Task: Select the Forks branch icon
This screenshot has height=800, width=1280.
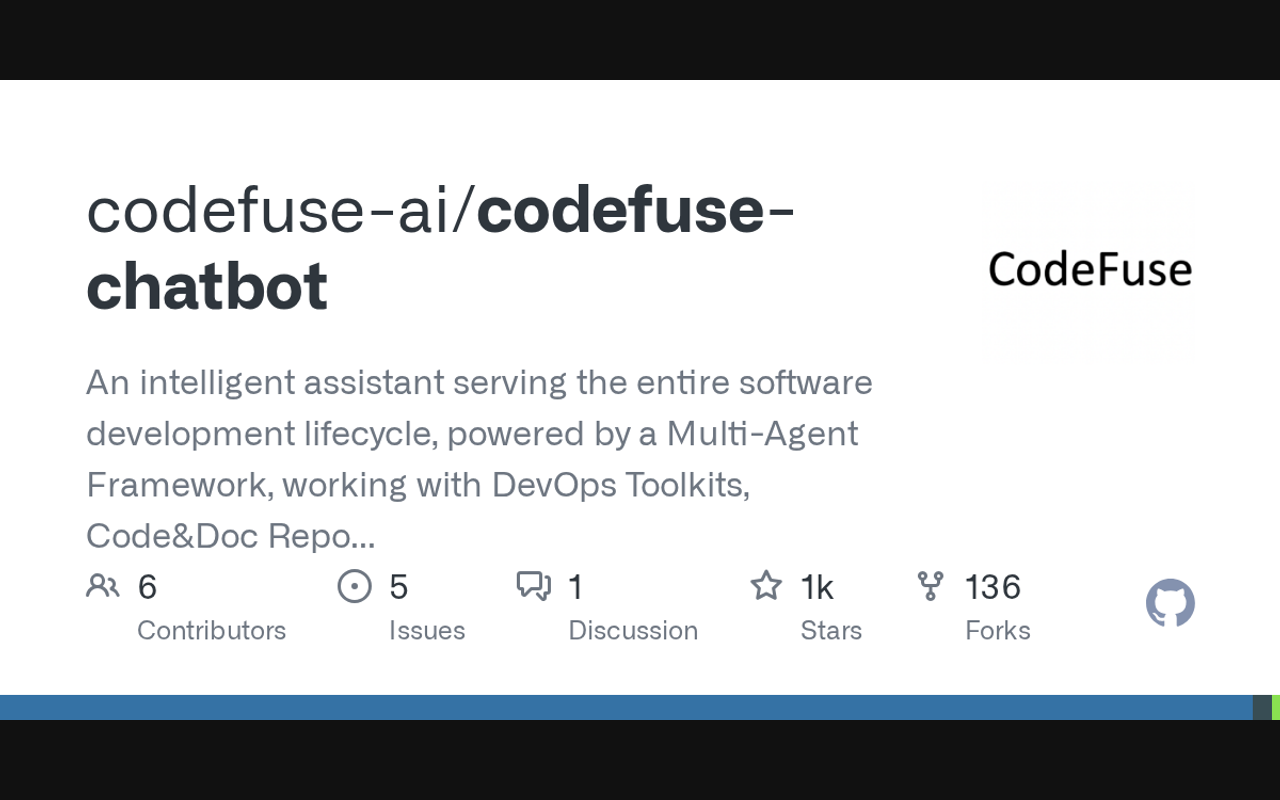Action: pos(930,586)
